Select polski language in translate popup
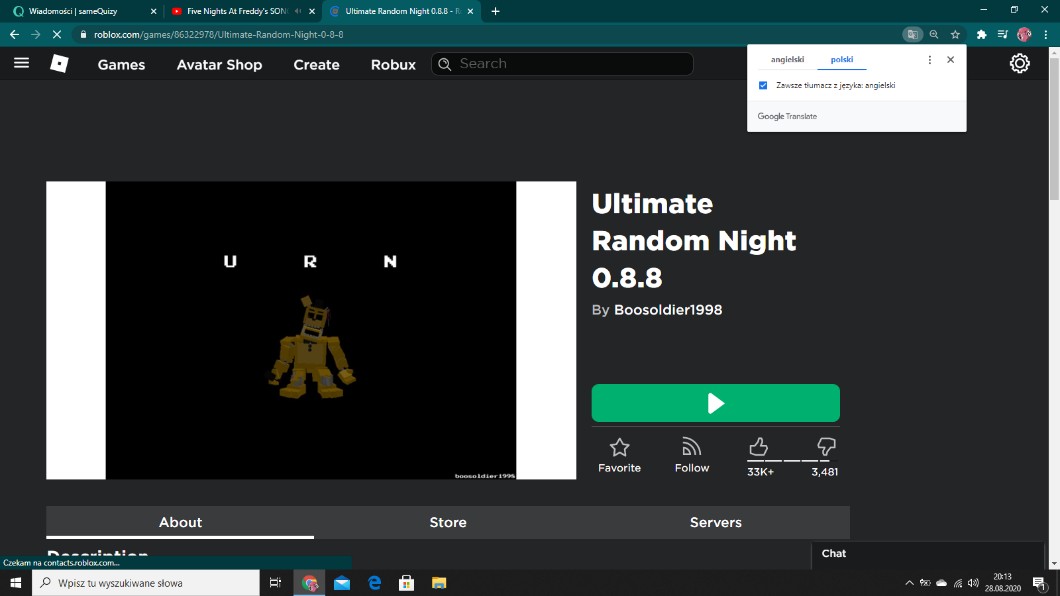This screenshot has height=596, width=1060. pos(842,60)
